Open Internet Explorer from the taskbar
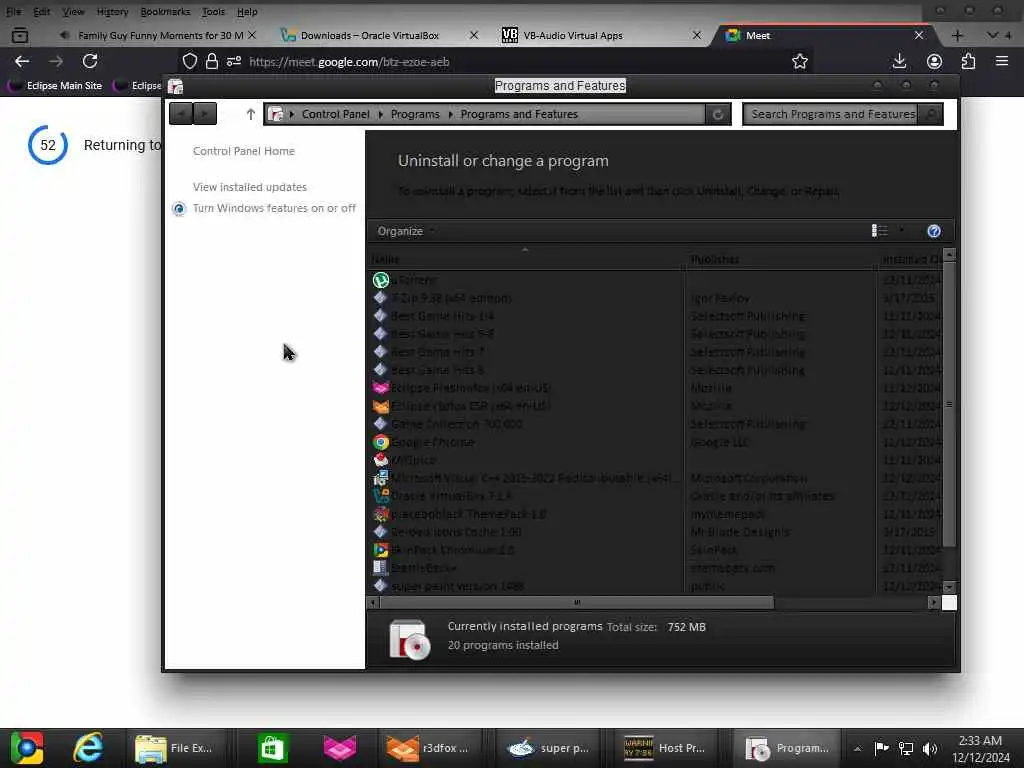This screenshot has height=768, width=1024. (88, 748)
